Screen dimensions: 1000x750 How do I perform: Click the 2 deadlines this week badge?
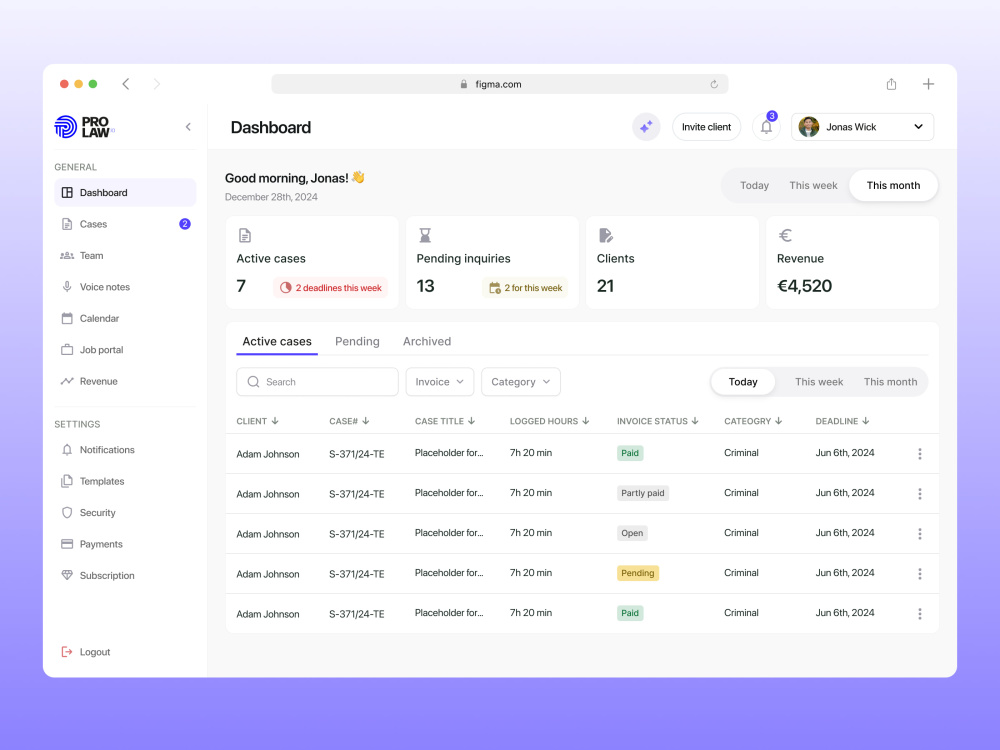(x=330, y=288)
